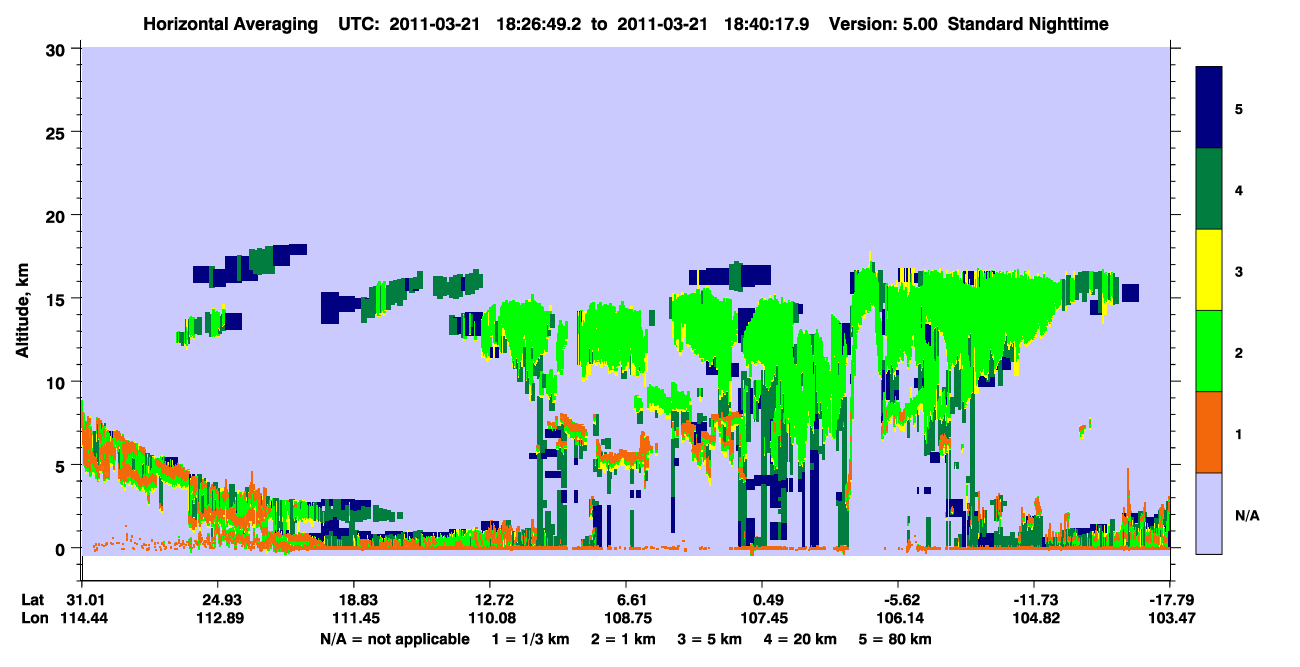
Task: Click the dark green level 4 legend swatch
Action: click(x=1209, y=189)
